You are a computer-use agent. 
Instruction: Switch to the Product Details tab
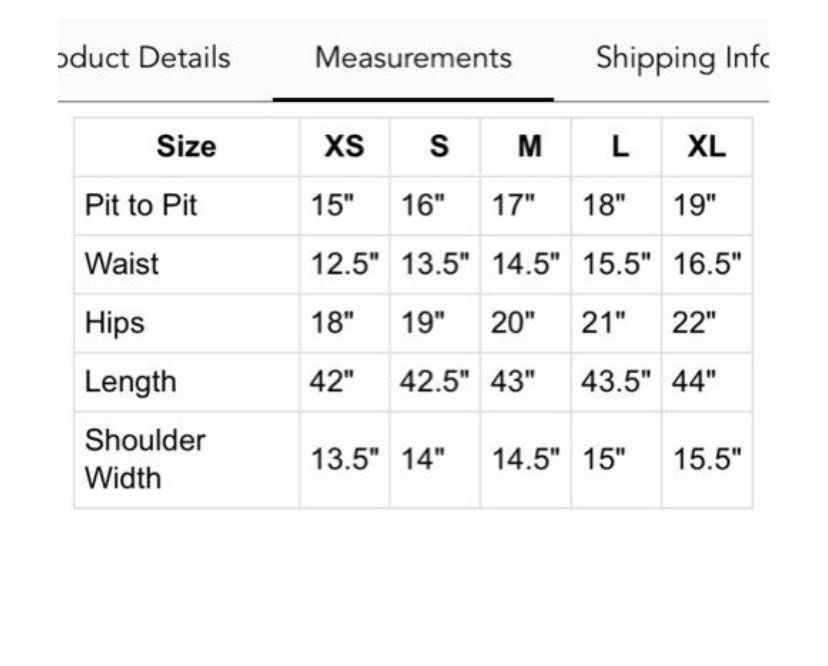pyautogui.click(x=144, y=58)
